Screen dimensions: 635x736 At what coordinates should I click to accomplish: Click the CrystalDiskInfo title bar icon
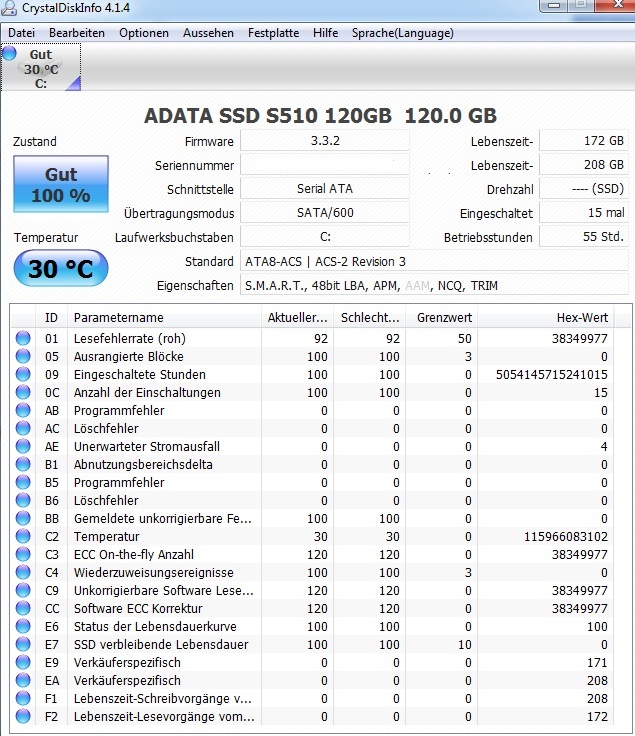(9, 8)
